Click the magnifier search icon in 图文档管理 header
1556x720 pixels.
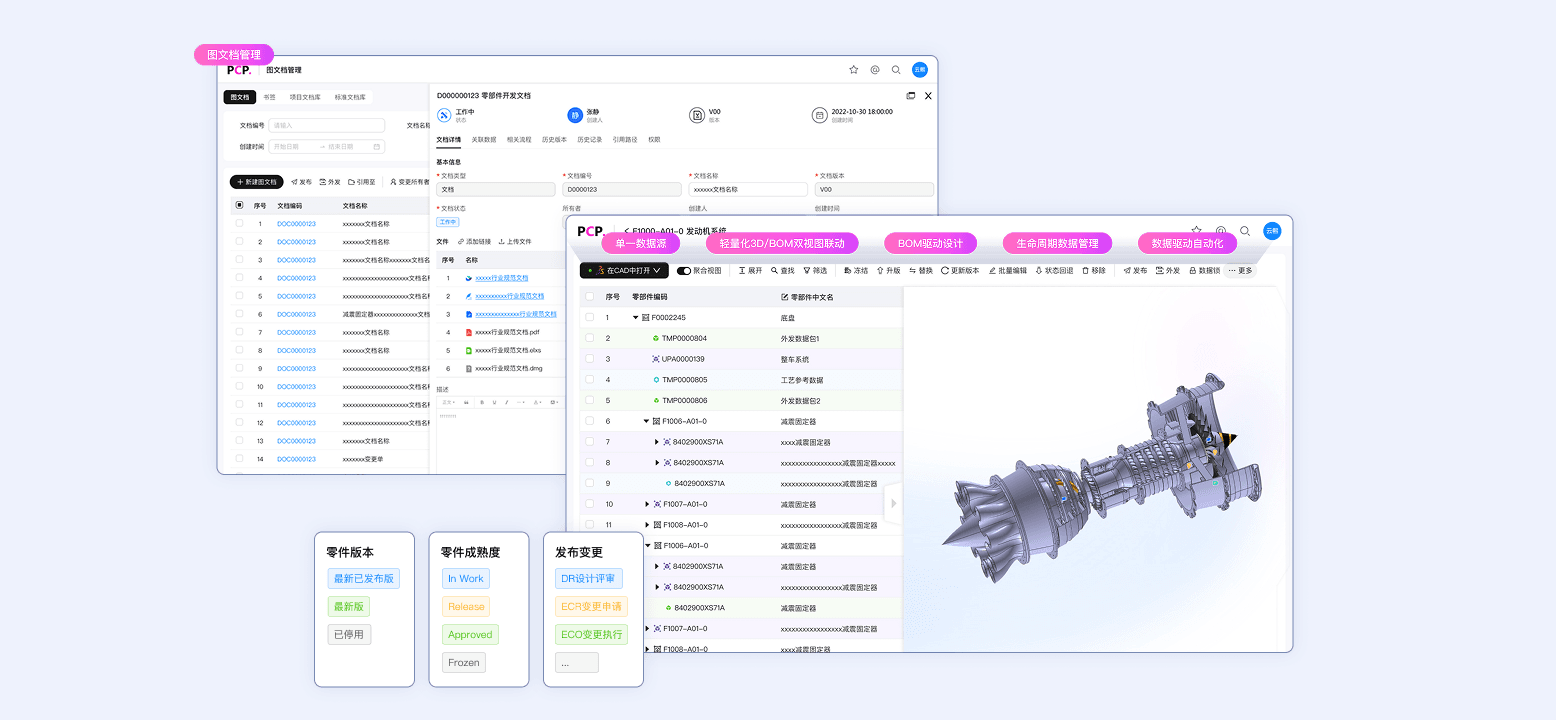[897, 69]
